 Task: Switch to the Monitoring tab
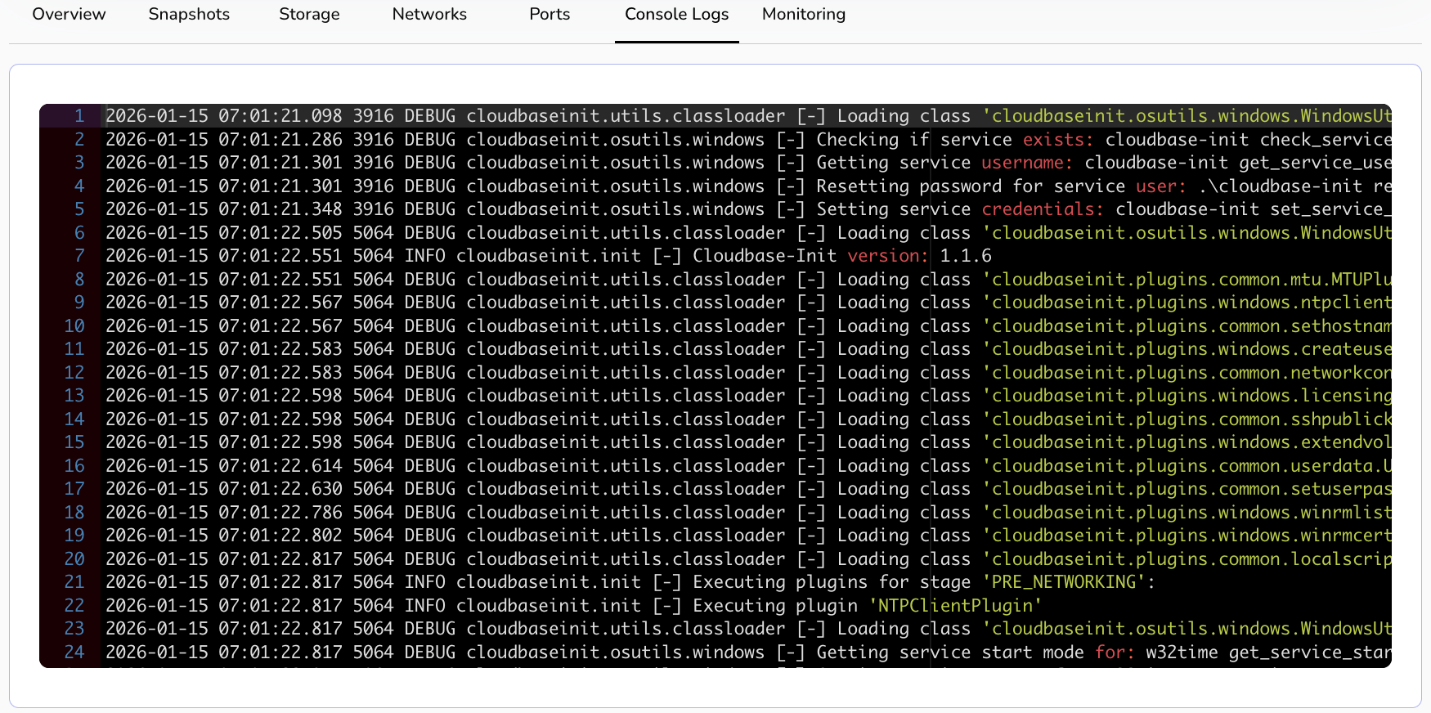(803, 15)
